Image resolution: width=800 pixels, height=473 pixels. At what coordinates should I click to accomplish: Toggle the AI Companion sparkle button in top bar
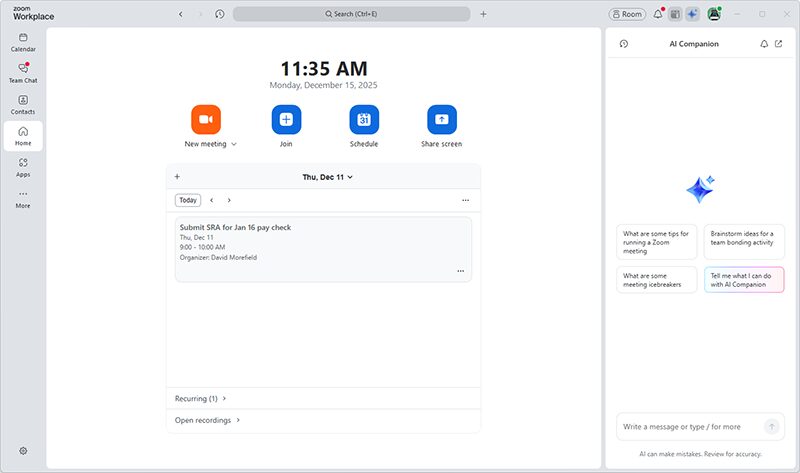pos(692,14)
